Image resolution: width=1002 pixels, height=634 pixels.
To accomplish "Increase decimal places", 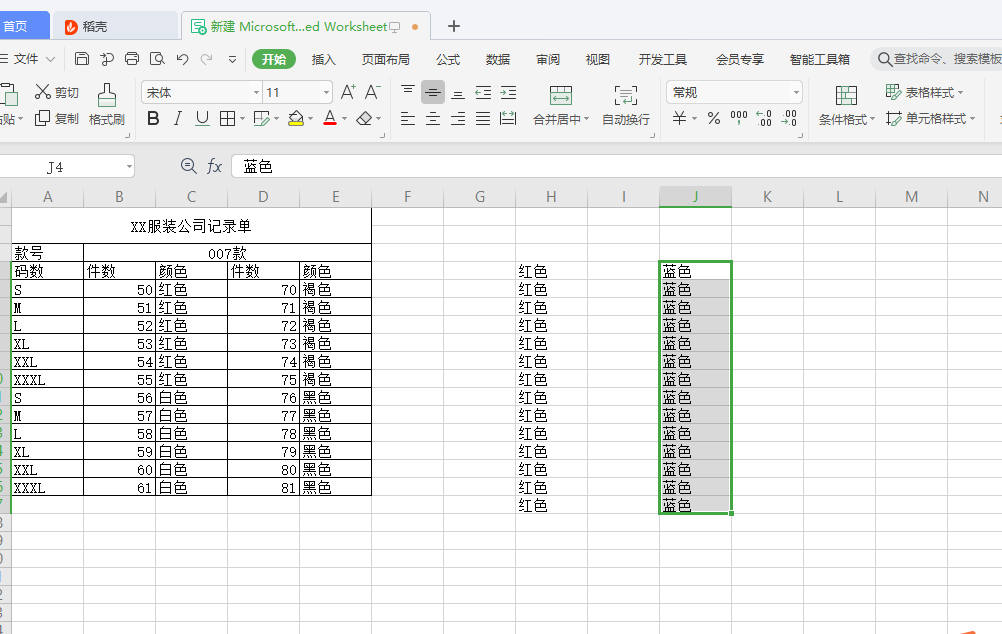I will [x=764, y=118].
